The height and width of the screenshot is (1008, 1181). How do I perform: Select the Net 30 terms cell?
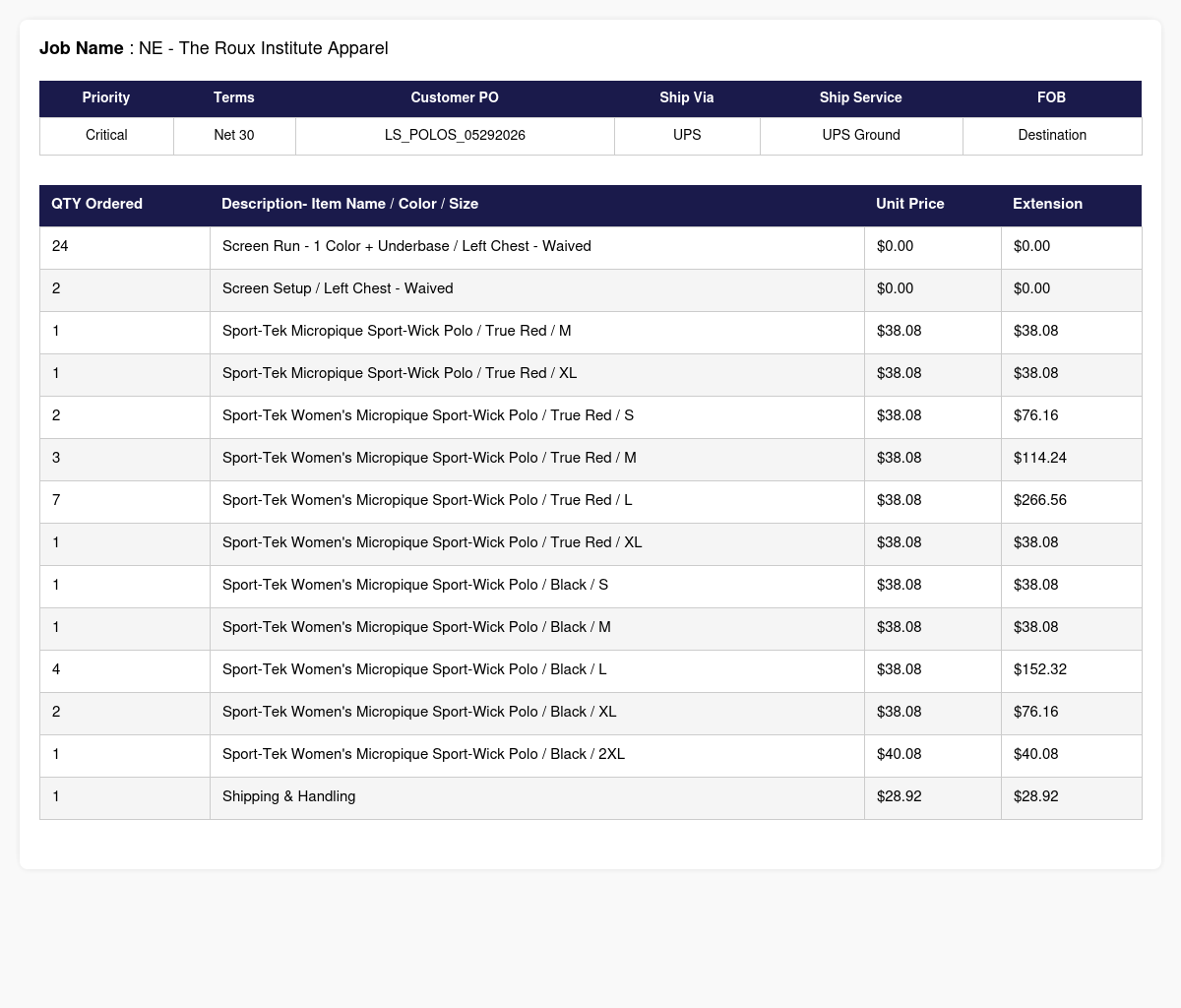(234, 135)
